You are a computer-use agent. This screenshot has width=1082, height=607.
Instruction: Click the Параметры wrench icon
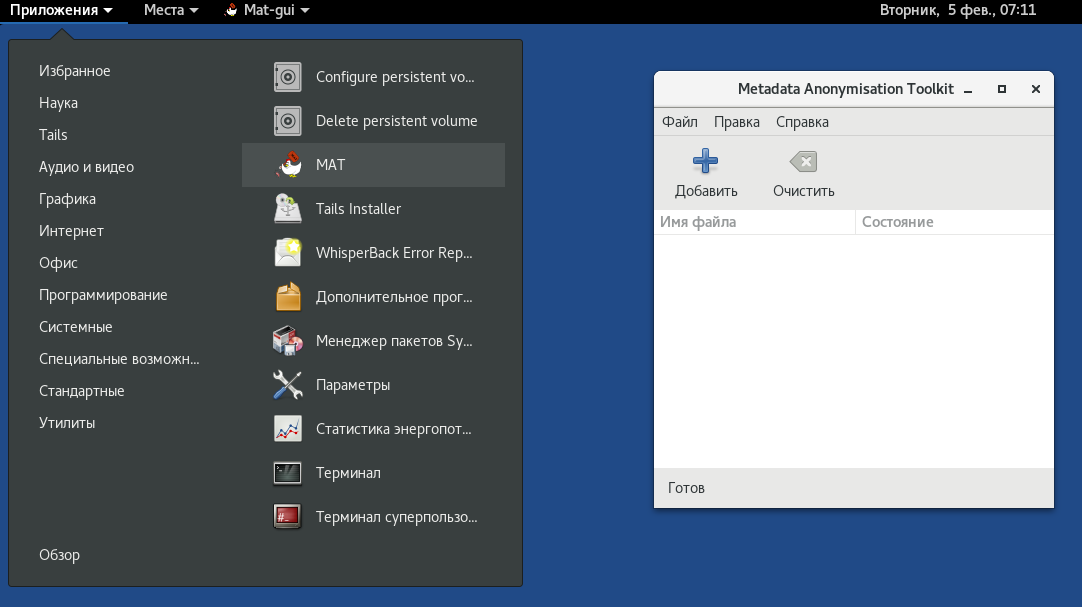click(x=288, y=385)
